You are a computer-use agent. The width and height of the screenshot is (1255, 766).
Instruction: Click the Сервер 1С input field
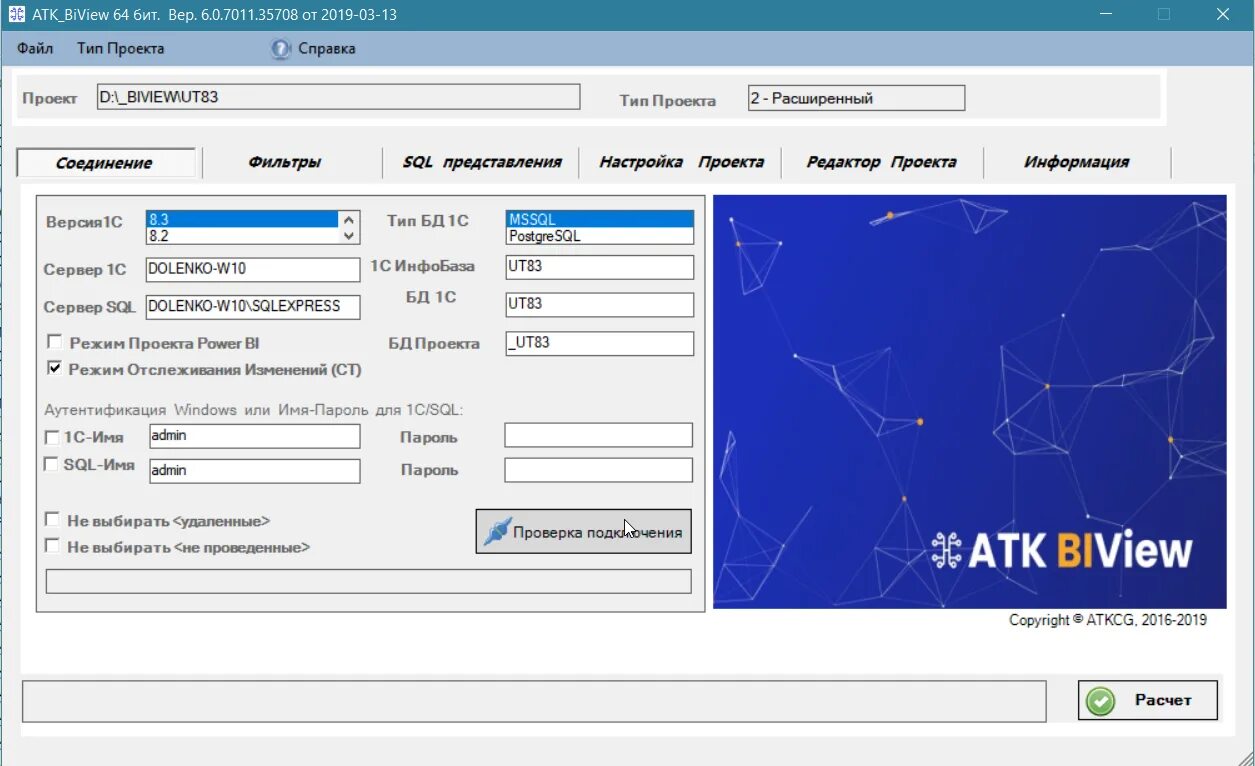(x=253, y=270)
